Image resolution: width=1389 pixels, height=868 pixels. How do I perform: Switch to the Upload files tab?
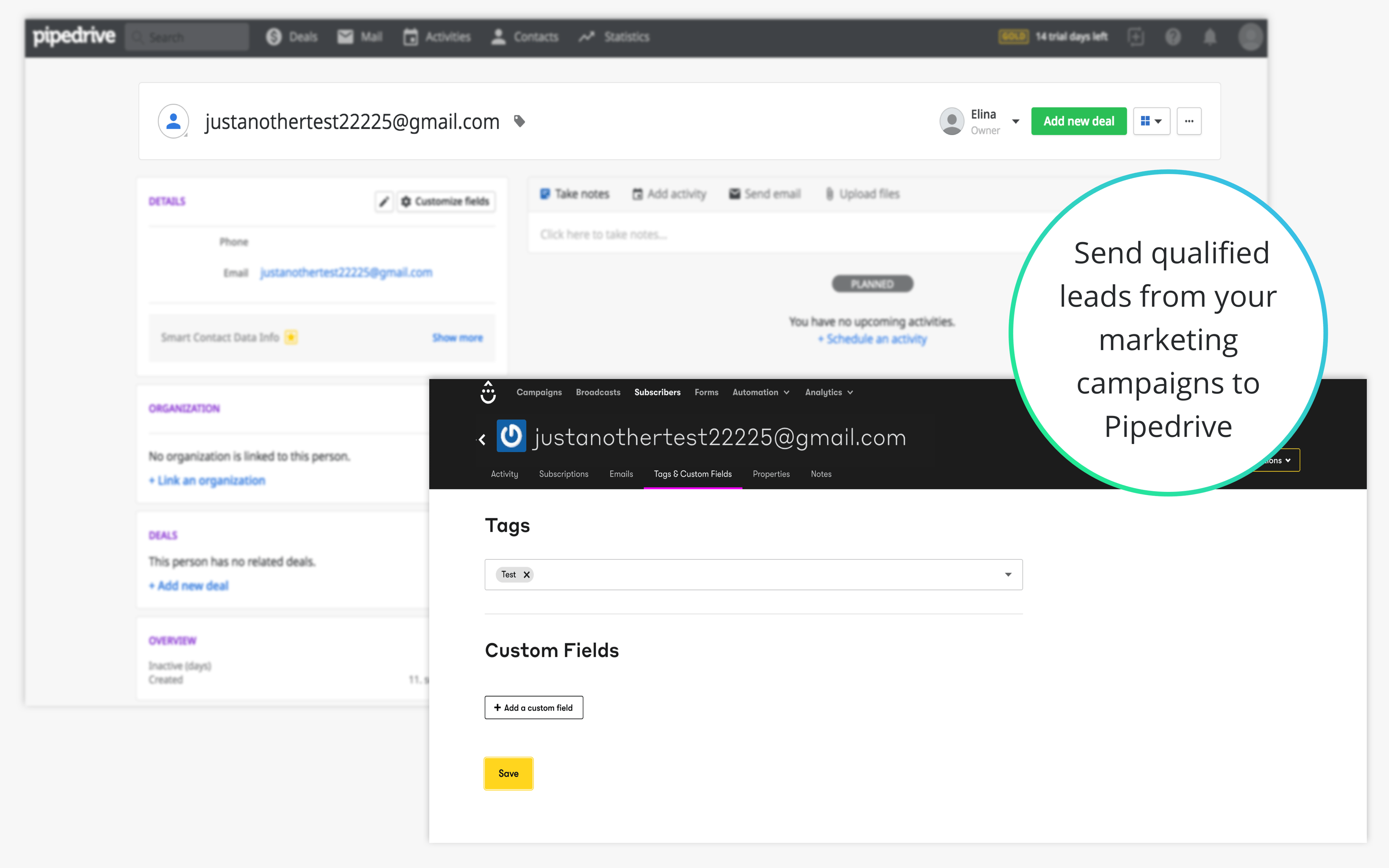click(863, 194)
